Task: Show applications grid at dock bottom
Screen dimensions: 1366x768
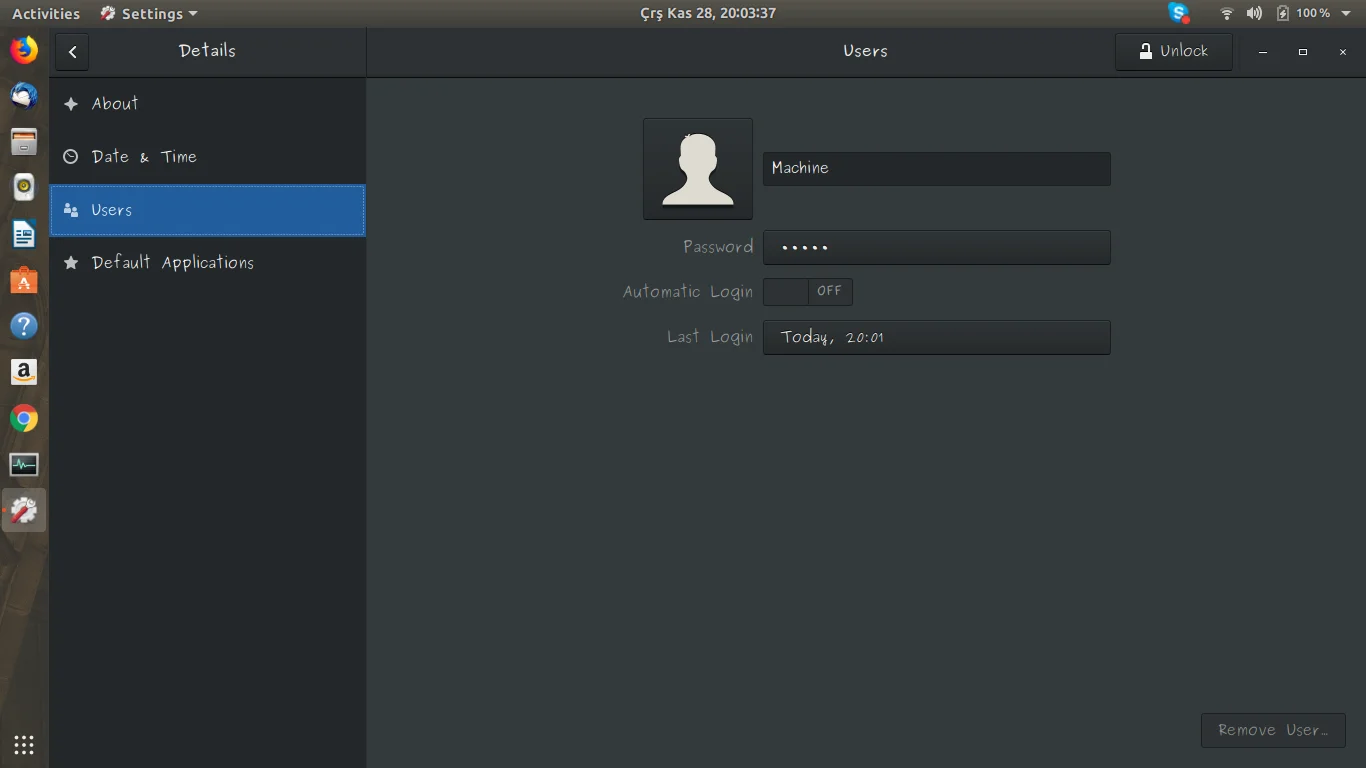Action: [24, 744]
